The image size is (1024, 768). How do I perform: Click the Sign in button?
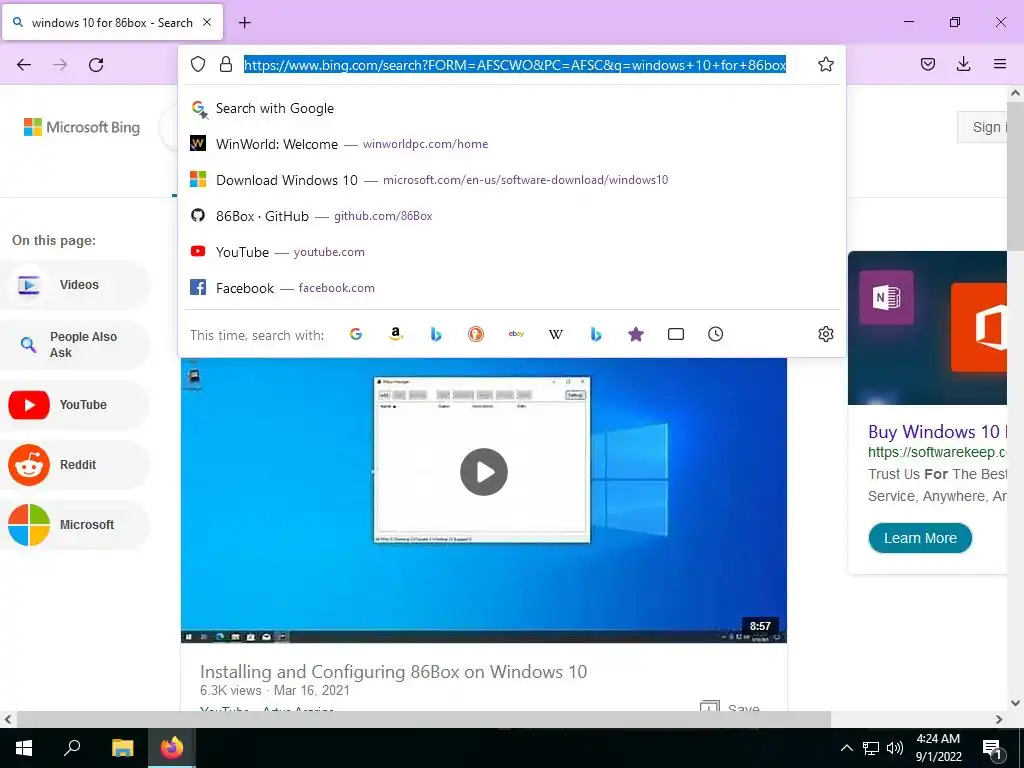pos(983,127)
